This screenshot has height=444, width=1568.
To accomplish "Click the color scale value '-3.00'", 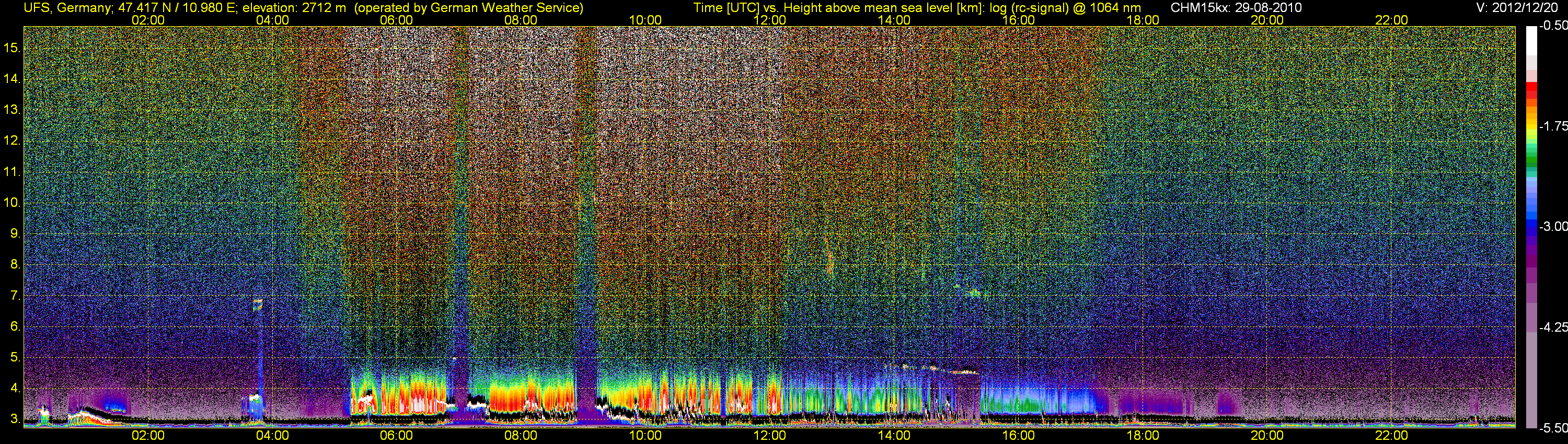I will [1553, 226].
